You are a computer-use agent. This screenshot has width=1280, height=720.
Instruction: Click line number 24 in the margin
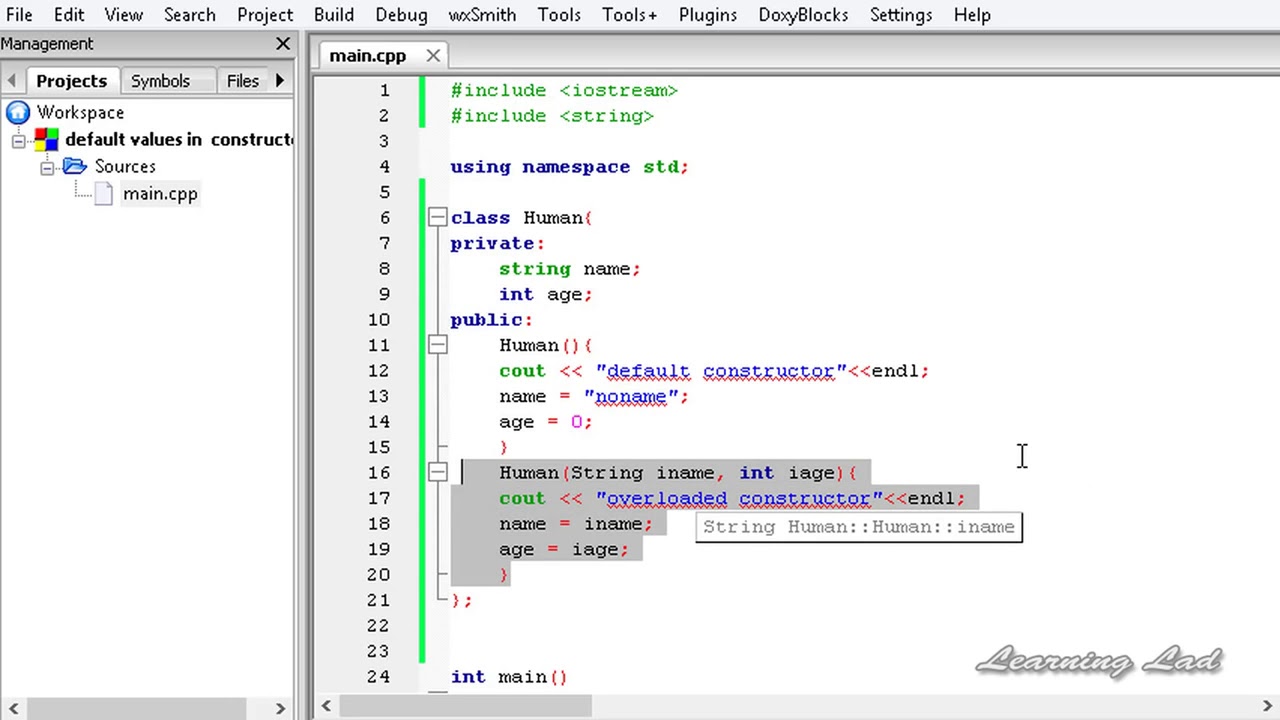coord(378,677)
